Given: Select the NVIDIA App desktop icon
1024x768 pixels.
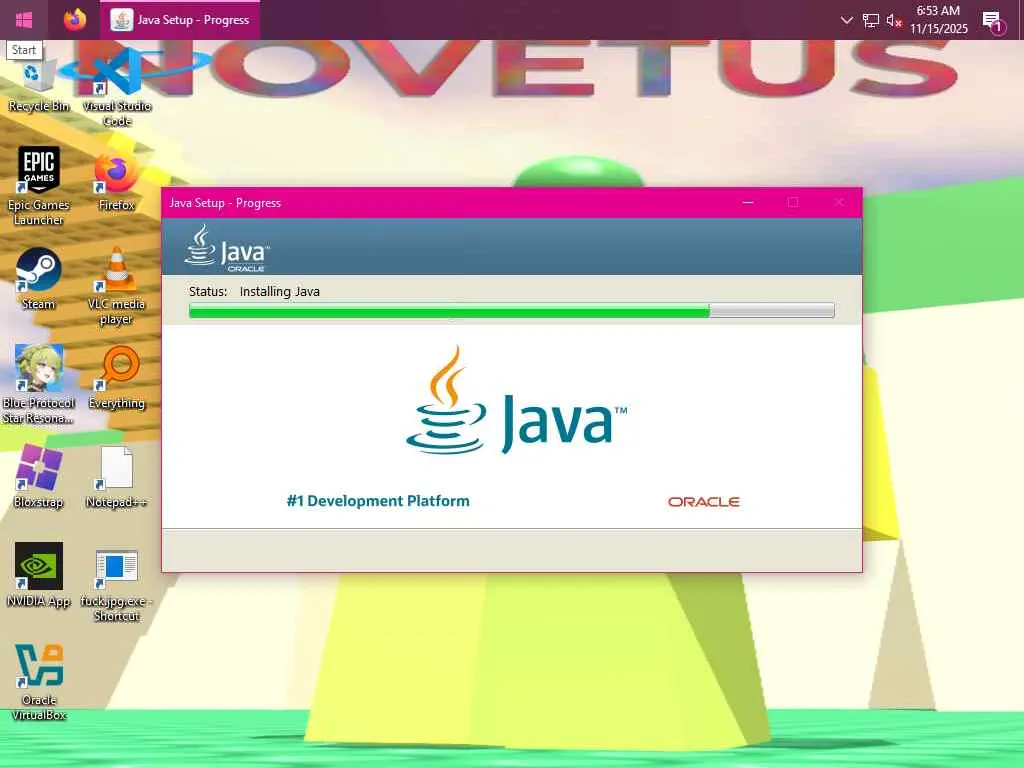Looking at the screenshot, I should pyautogui.click(x=39, y=576).
